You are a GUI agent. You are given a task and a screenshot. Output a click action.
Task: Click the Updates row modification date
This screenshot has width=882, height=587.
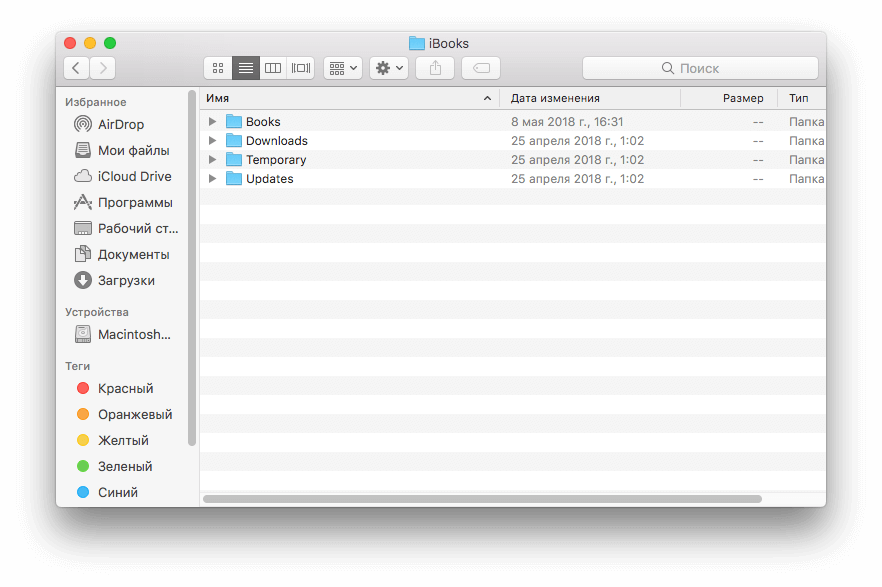point(577,179)
